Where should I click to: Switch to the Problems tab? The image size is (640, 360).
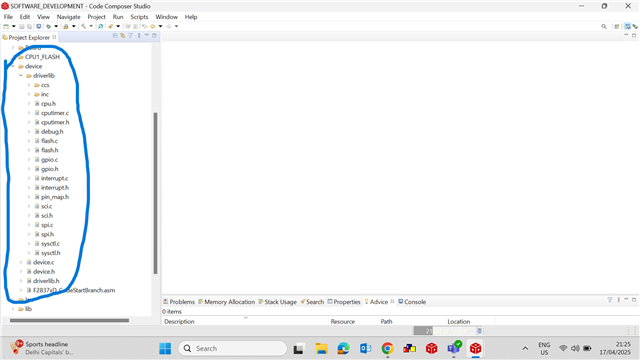click(179, 302)
